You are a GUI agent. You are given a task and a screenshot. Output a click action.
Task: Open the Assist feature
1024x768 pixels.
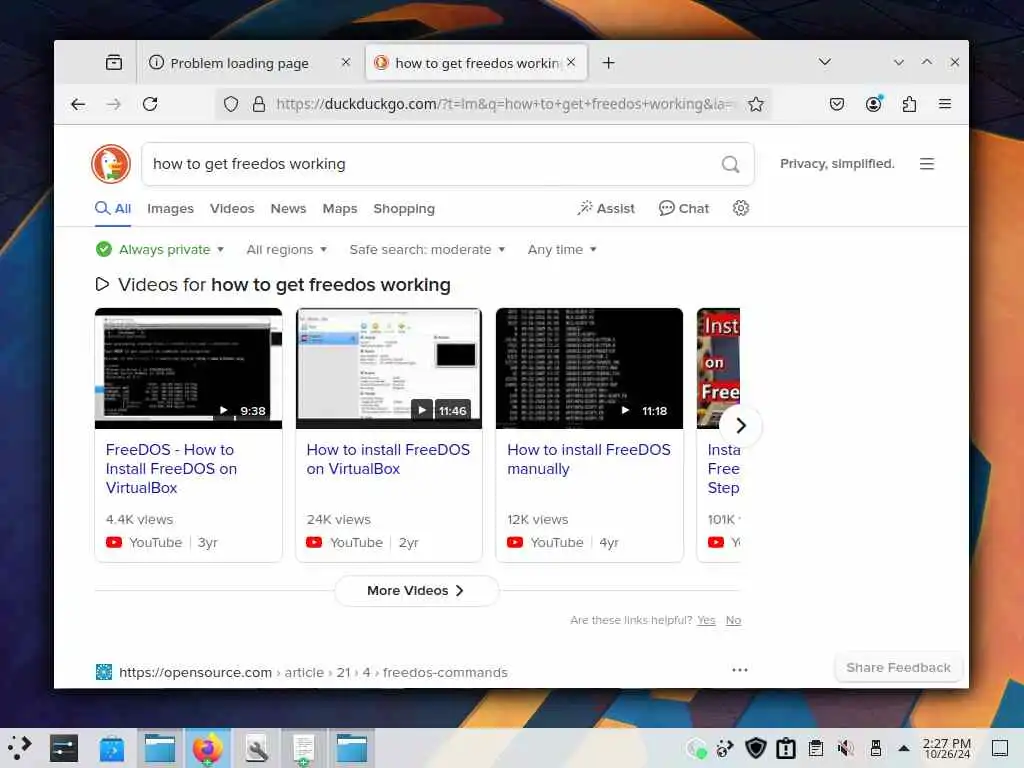tap(605, 208)
